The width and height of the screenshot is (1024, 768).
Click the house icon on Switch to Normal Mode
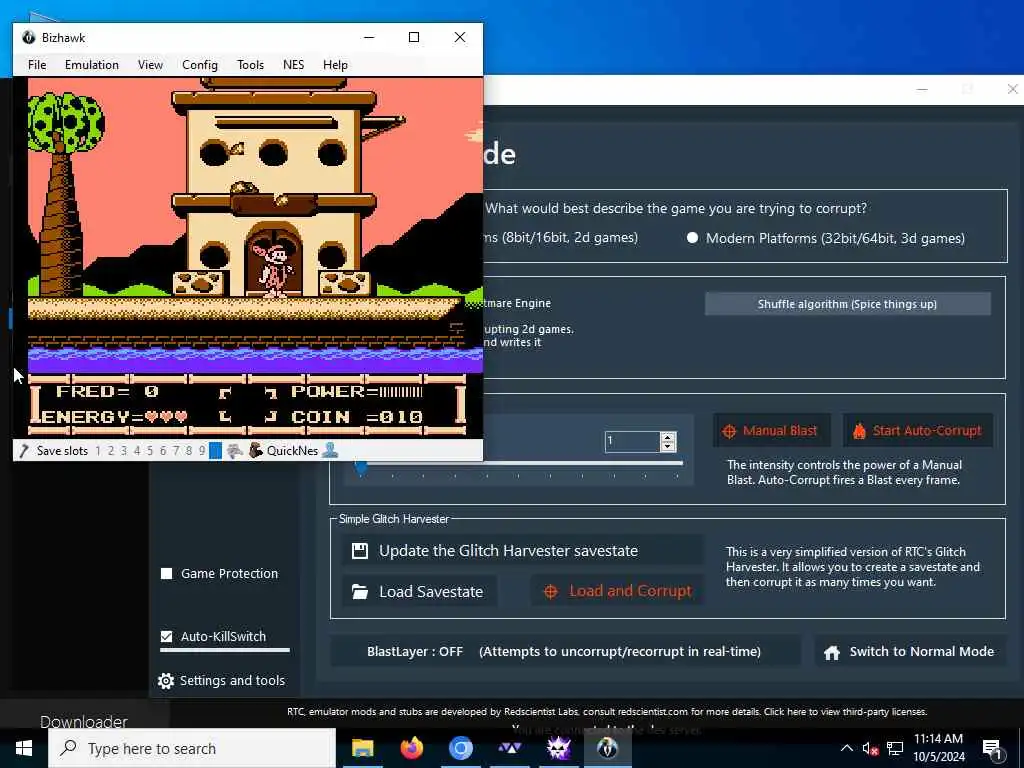[831, 652]
